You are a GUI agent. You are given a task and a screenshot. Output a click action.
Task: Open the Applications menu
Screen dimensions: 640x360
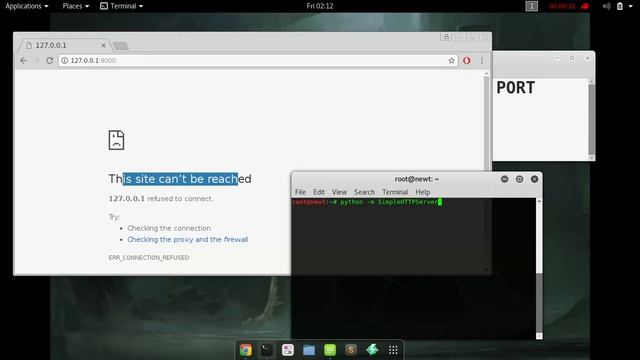(x=27, y=6)
